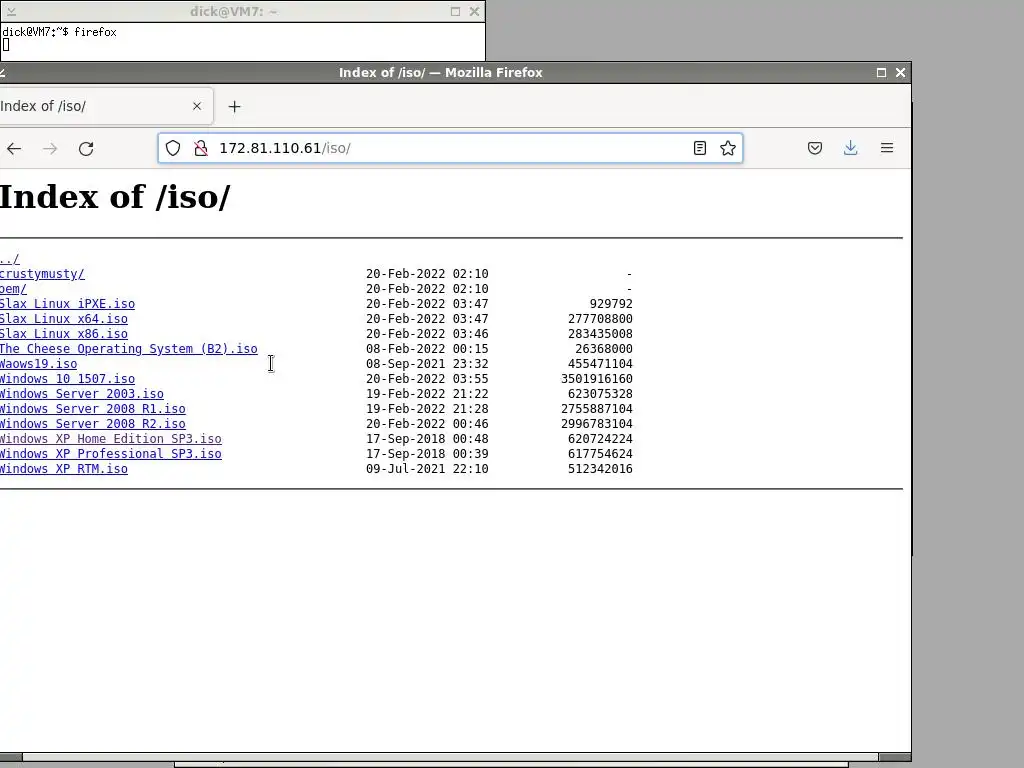Click the terminal line with firefox command
Image resolution: width=1024 pixels, height=768 pixels.
pos(59,32)
